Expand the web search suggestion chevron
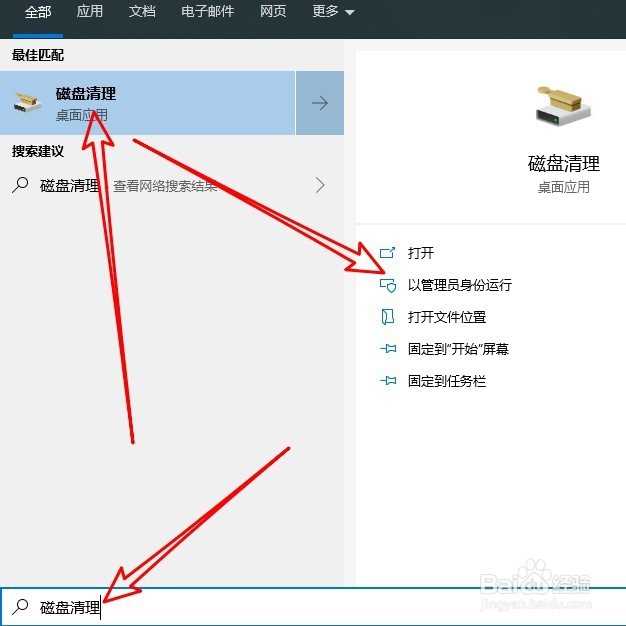The image size is (626, 626). tap(320, 185)
